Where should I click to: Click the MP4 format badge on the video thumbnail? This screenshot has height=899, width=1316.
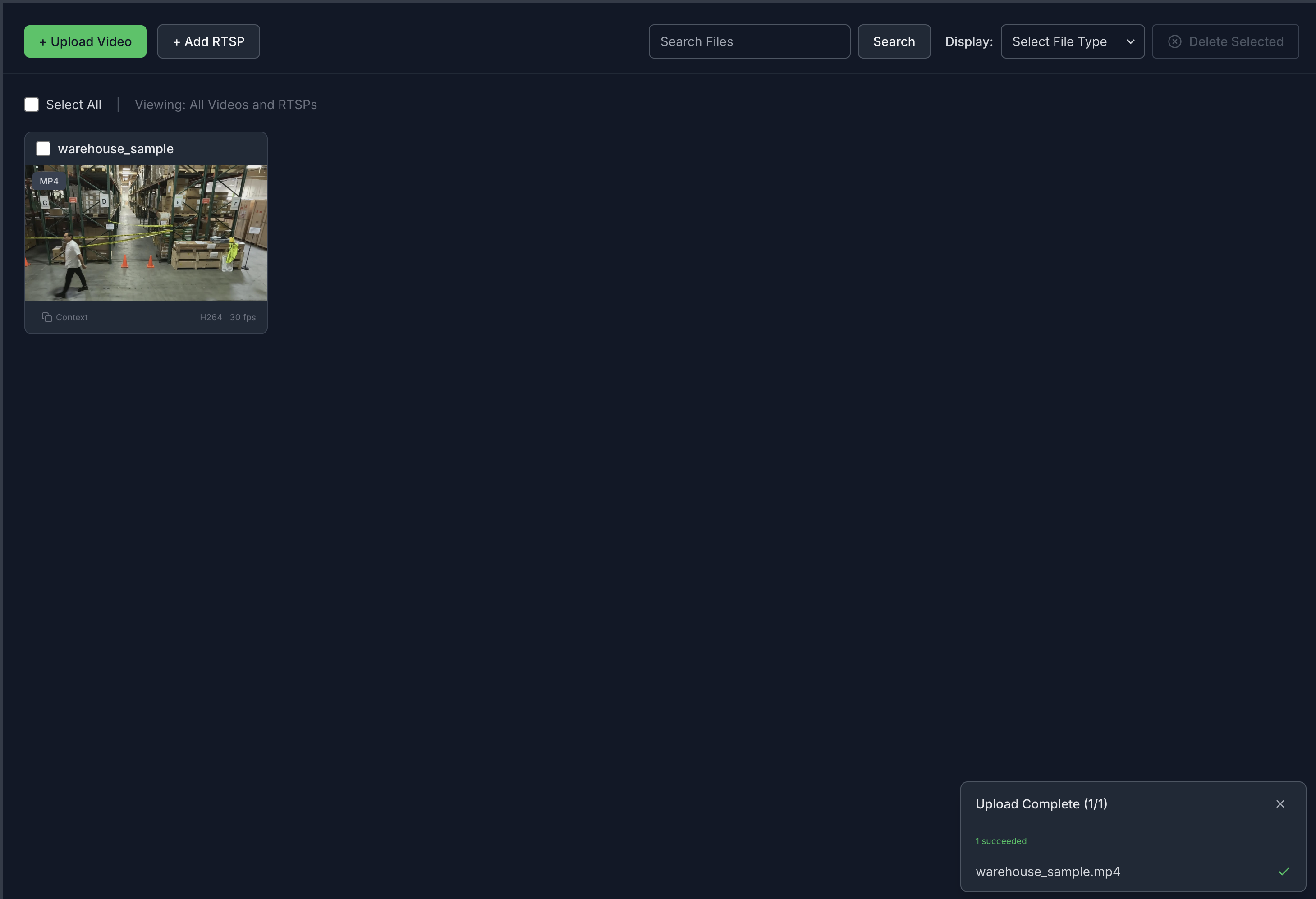49,181
